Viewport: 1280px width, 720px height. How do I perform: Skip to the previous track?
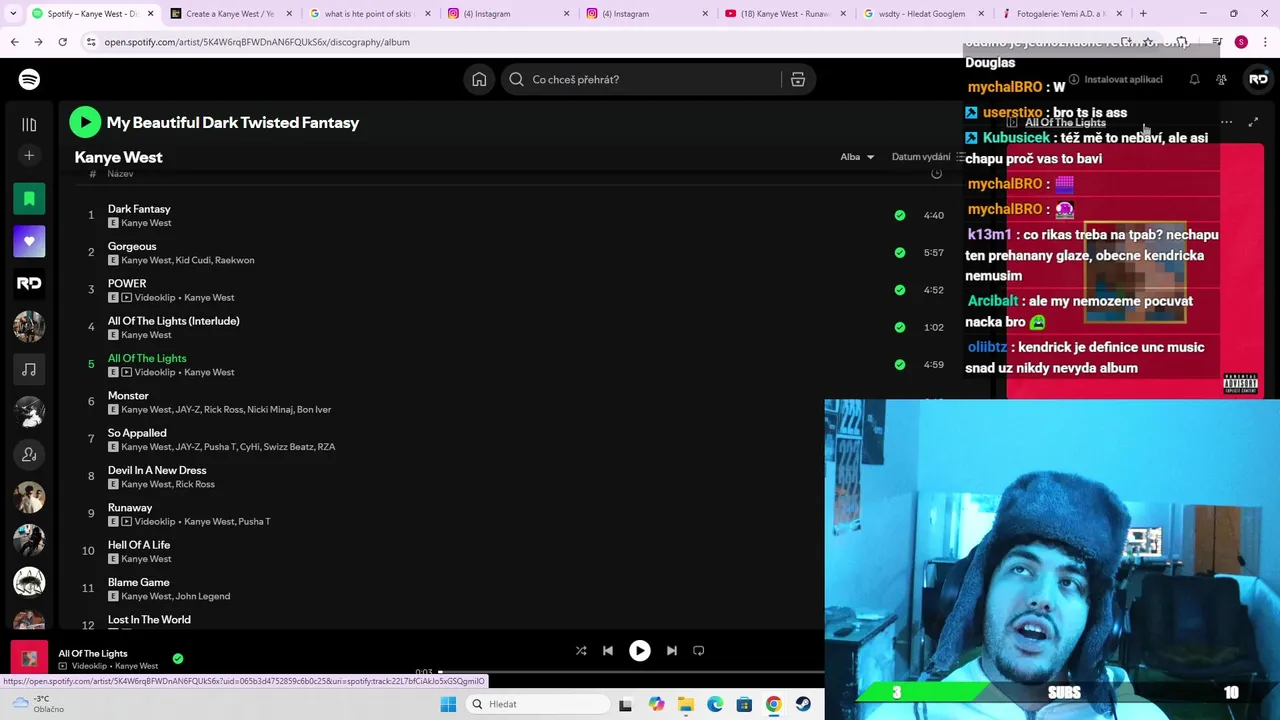click(607, 650)
